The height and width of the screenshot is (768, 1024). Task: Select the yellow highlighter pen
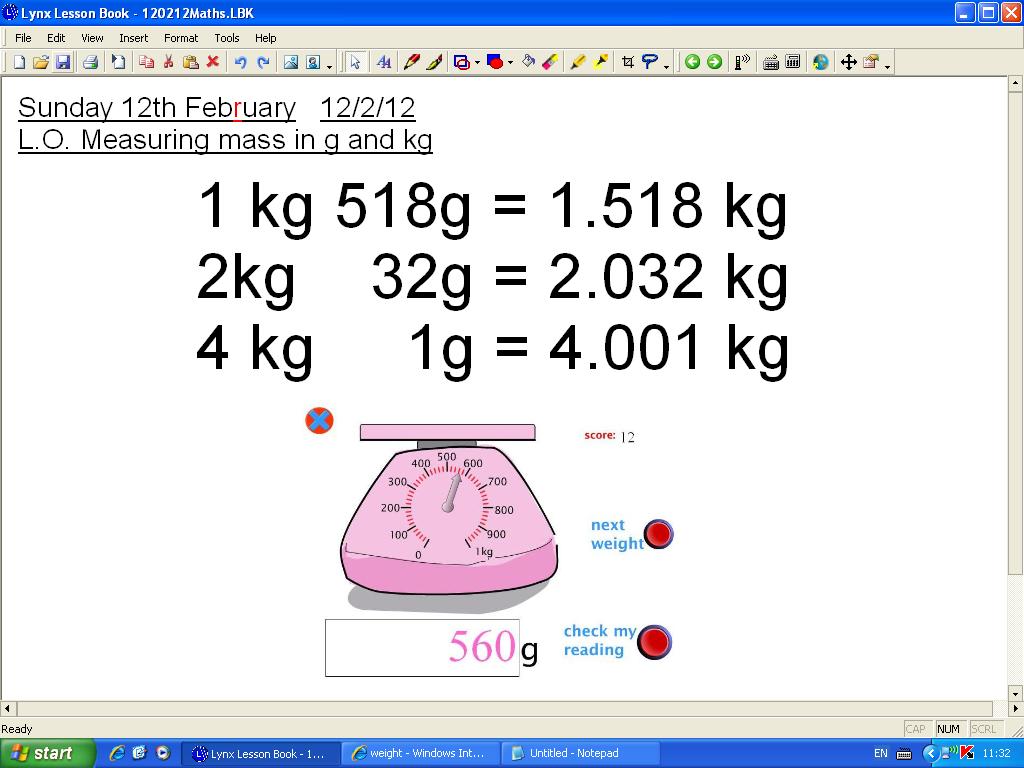577,62
